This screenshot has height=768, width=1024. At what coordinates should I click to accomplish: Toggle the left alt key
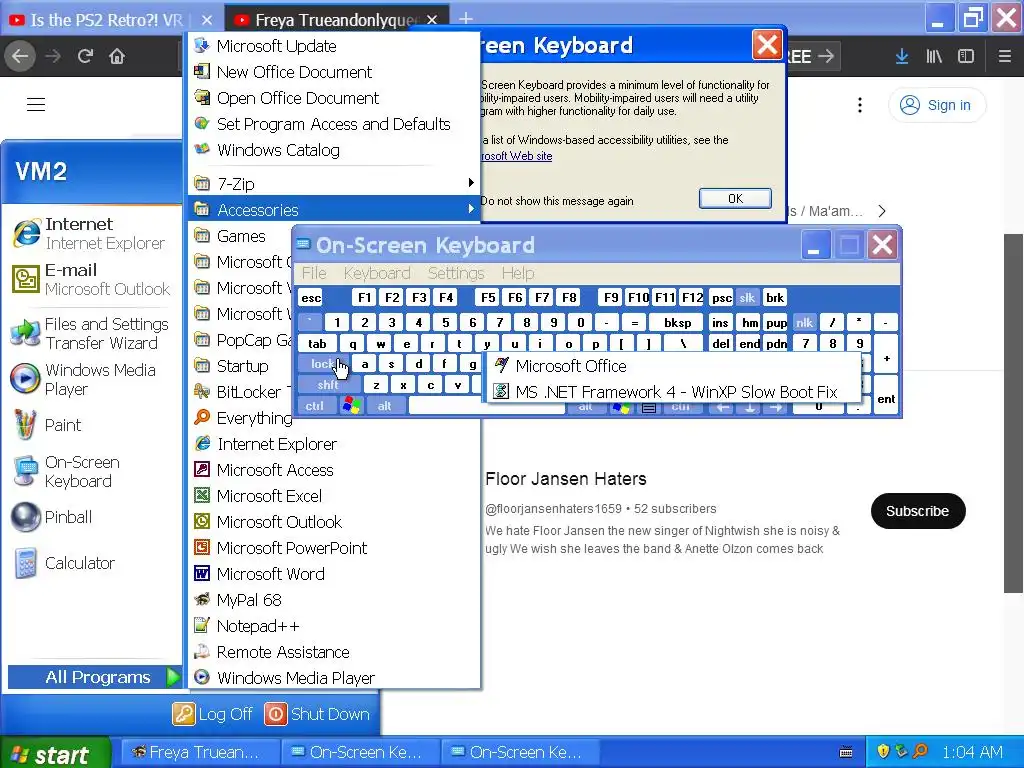point(384,406)
